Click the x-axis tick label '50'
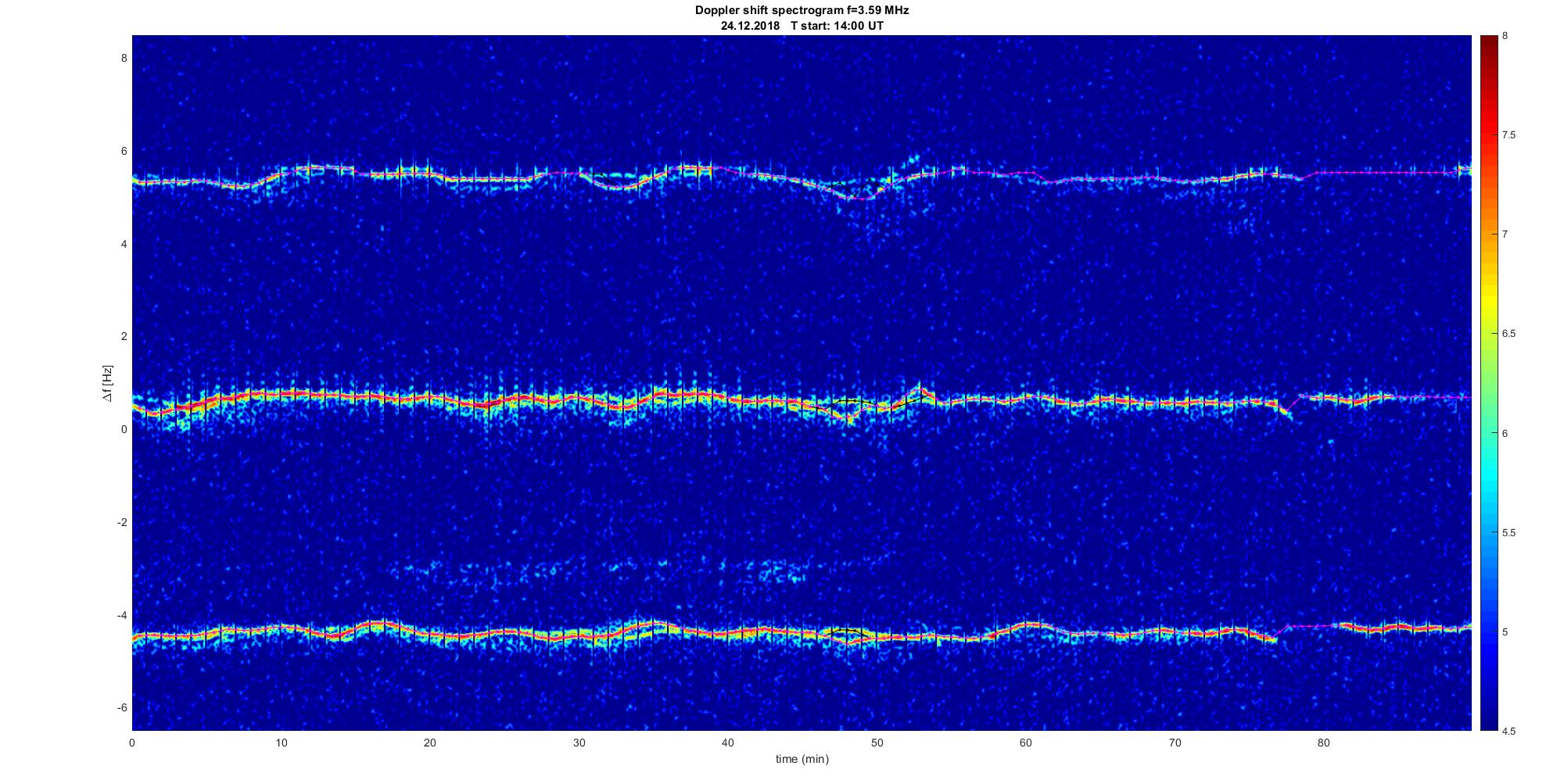1564x784 pixels. coord(877,743)
